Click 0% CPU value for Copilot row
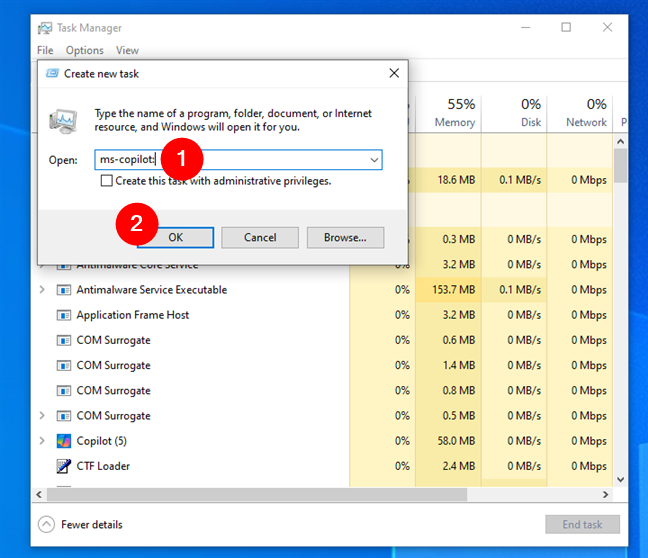The height and width of the screenshot is (558, 648). (402, 441)
